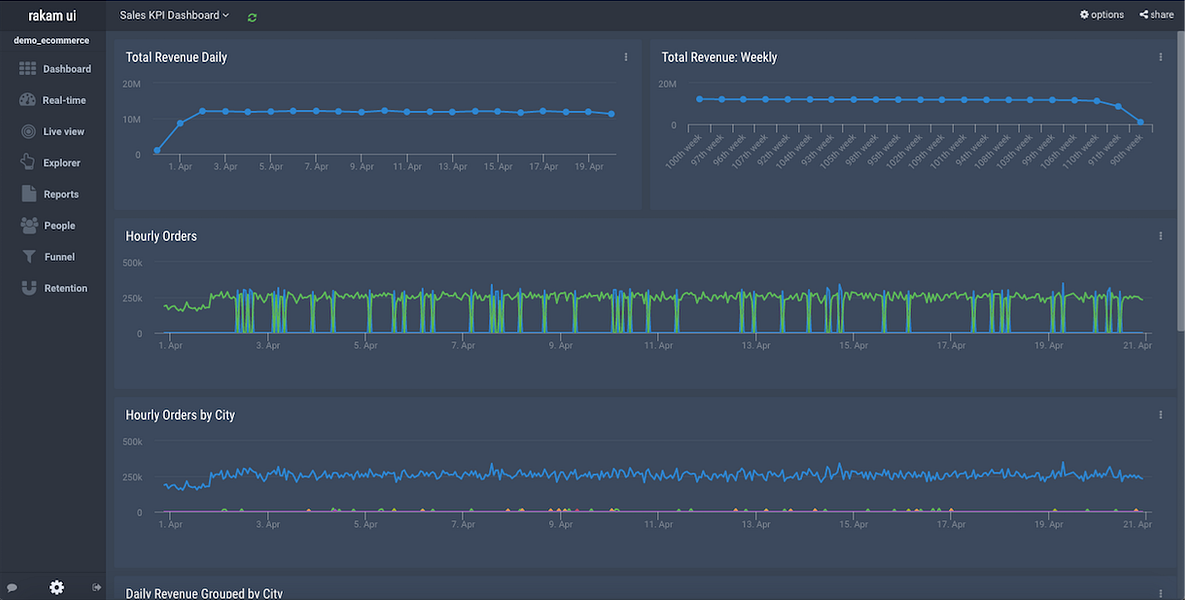The height and width of the screenshot is (600, 1185).
Task: Click the share button in top bar
Action: [x=1156, y=14]
